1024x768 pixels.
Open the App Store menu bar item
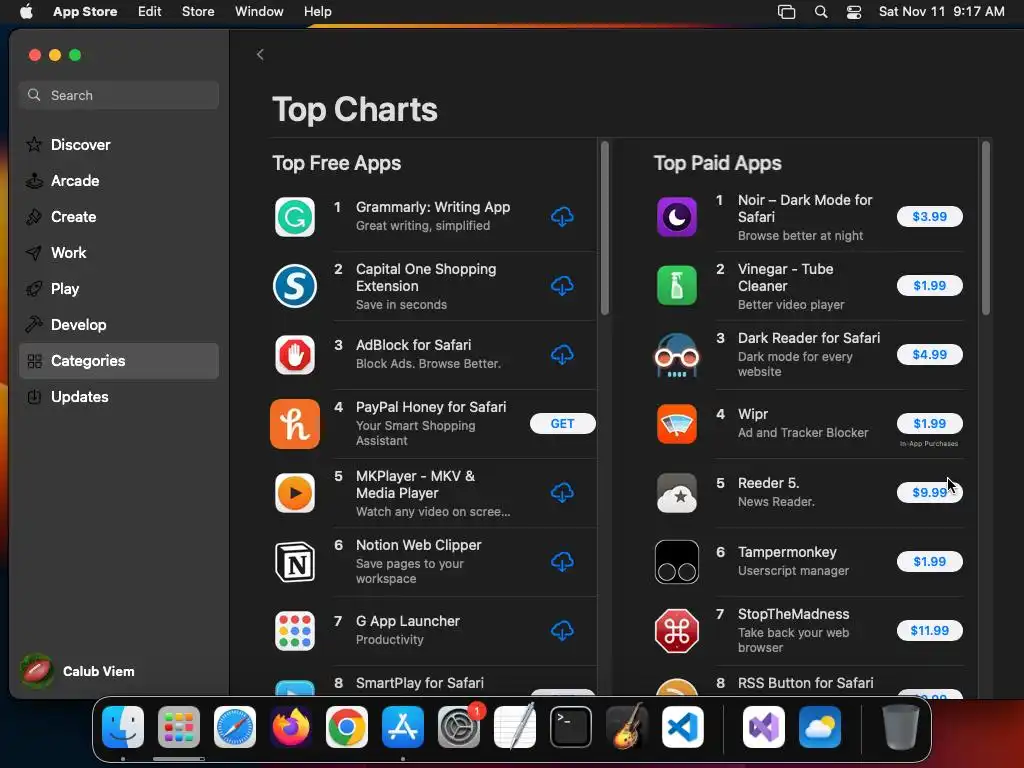[x=85, y=12]
